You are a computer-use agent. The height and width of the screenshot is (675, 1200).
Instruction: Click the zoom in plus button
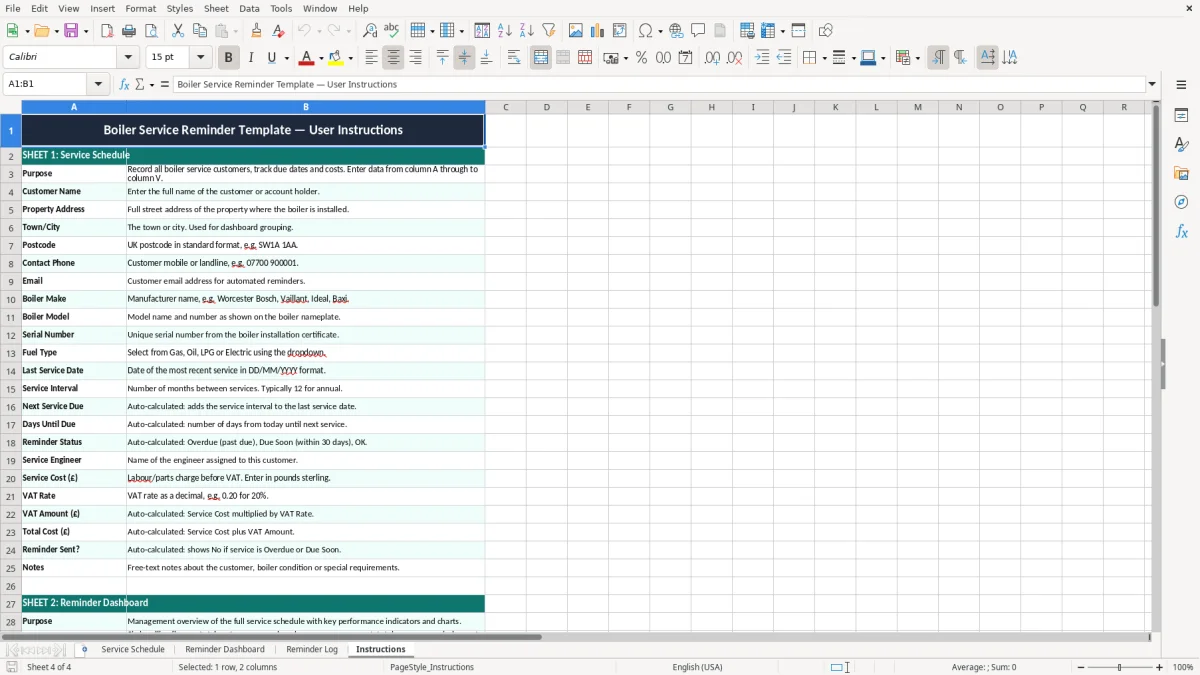[1160, 667]
